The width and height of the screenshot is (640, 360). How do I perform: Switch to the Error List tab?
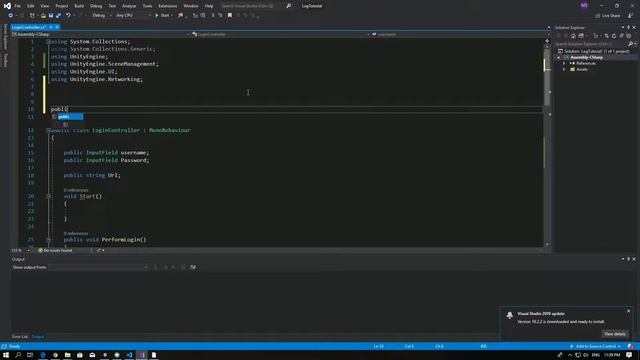20,337
